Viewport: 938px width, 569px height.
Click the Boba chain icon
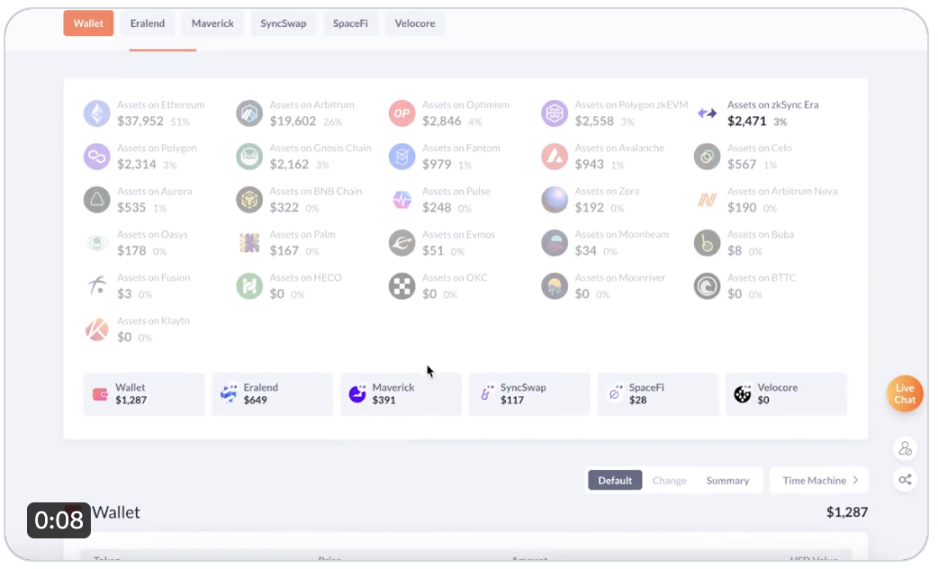[707, 243]
